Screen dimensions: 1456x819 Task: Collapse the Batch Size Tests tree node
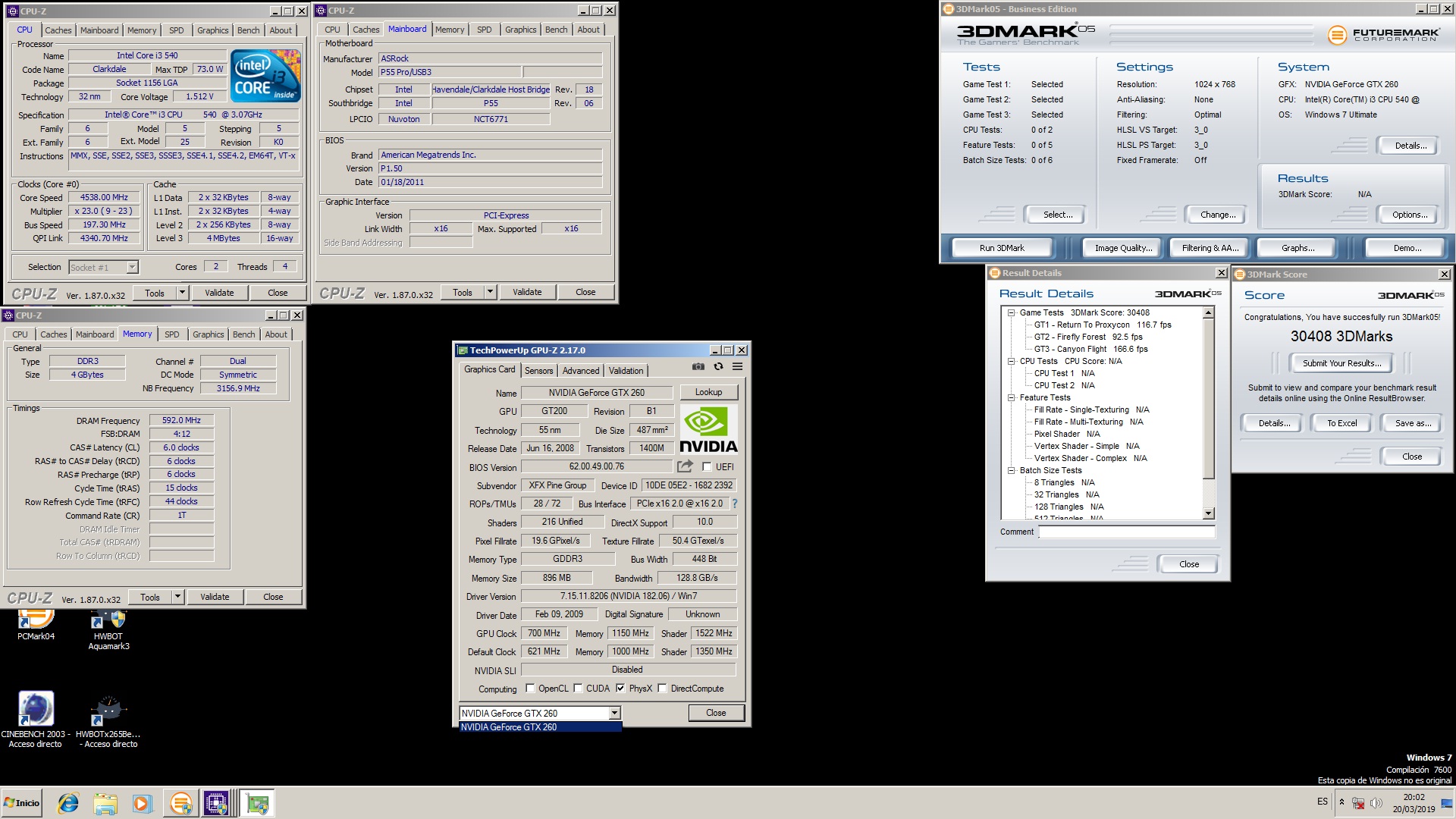[x=1011, y=470]
